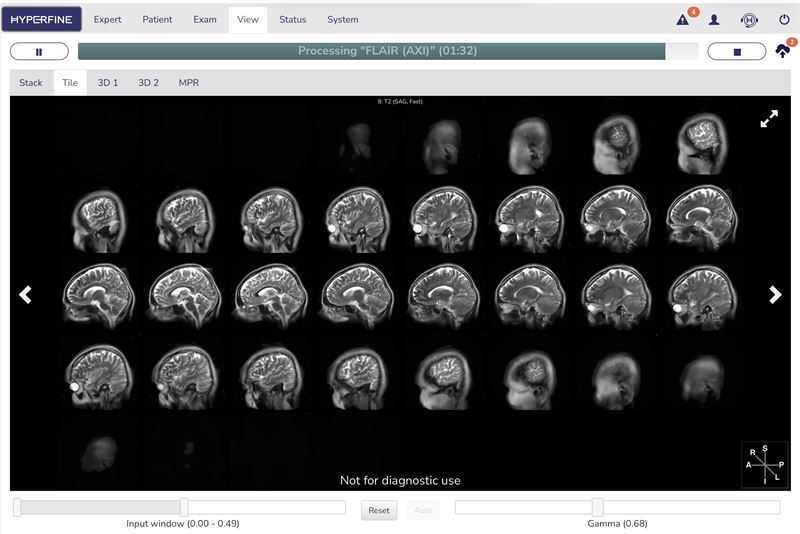The height and width of the screenshot is (534, 800).
Task: Click the orientation axes indicator
Action: [x=764, y=465]
